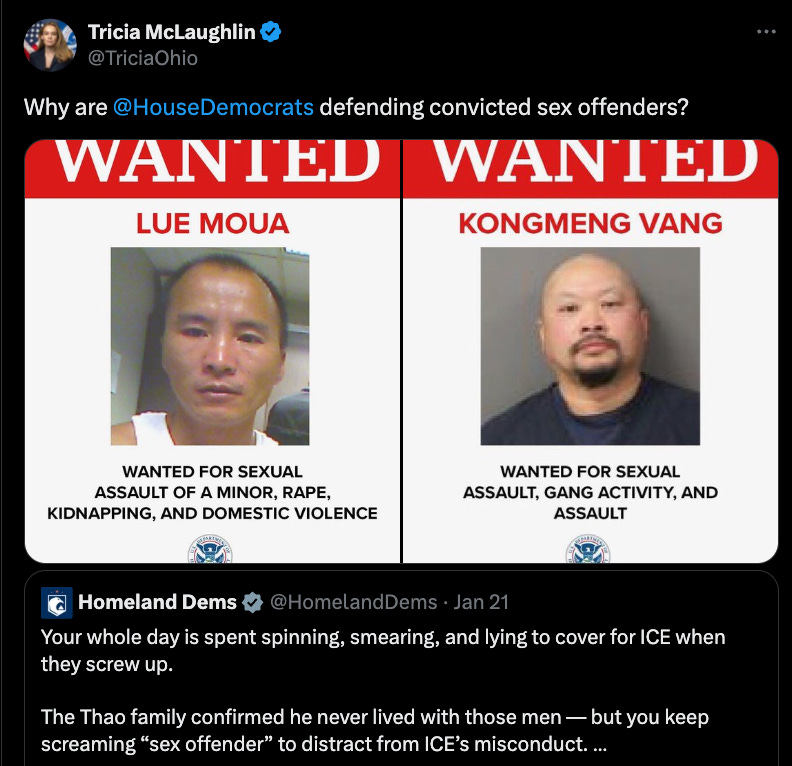Open the @HomelandDems handle
Screen dimensions: 792x766
click(x=354, y=602)
